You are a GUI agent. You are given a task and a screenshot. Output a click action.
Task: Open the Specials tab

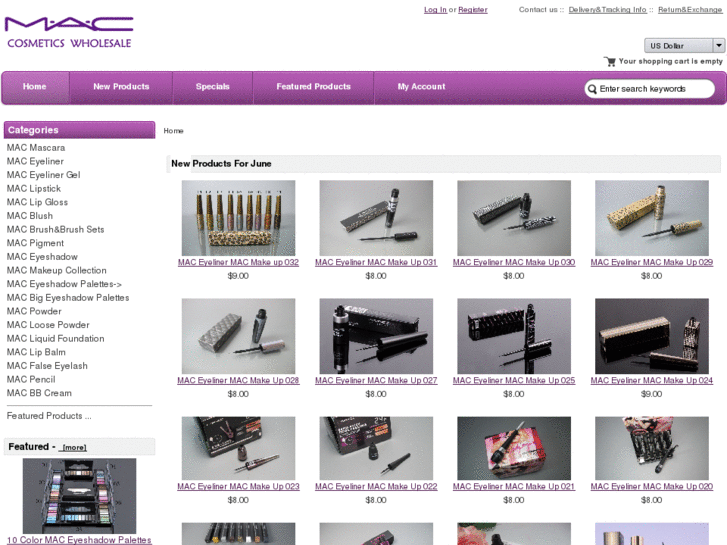coord(212,87)
